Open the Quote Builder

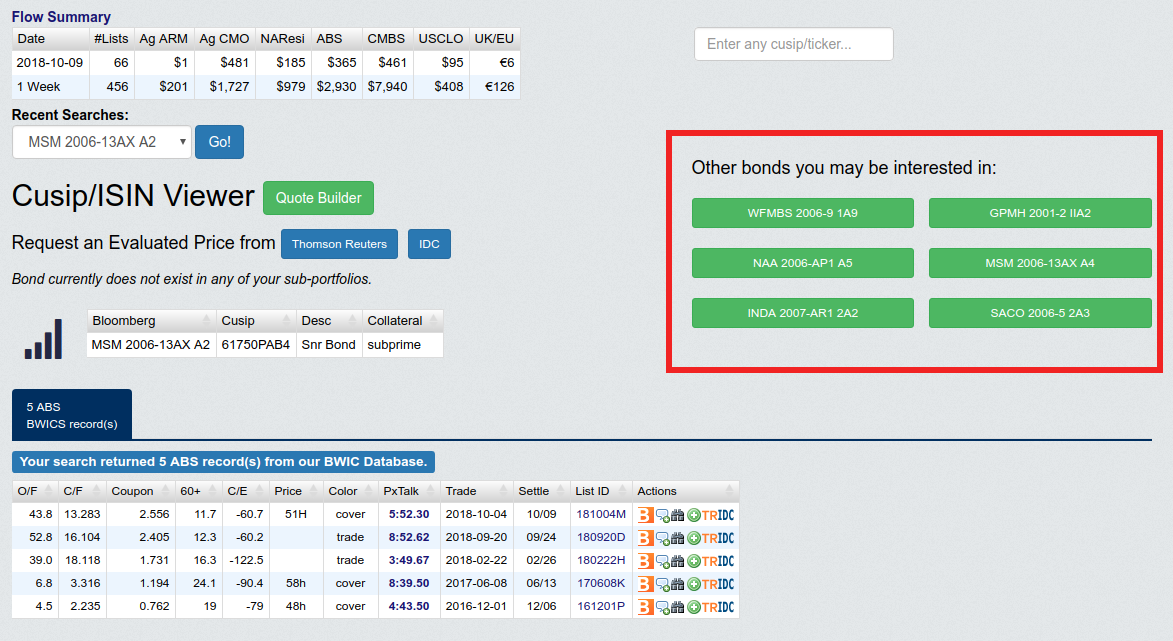click(318, 198)
